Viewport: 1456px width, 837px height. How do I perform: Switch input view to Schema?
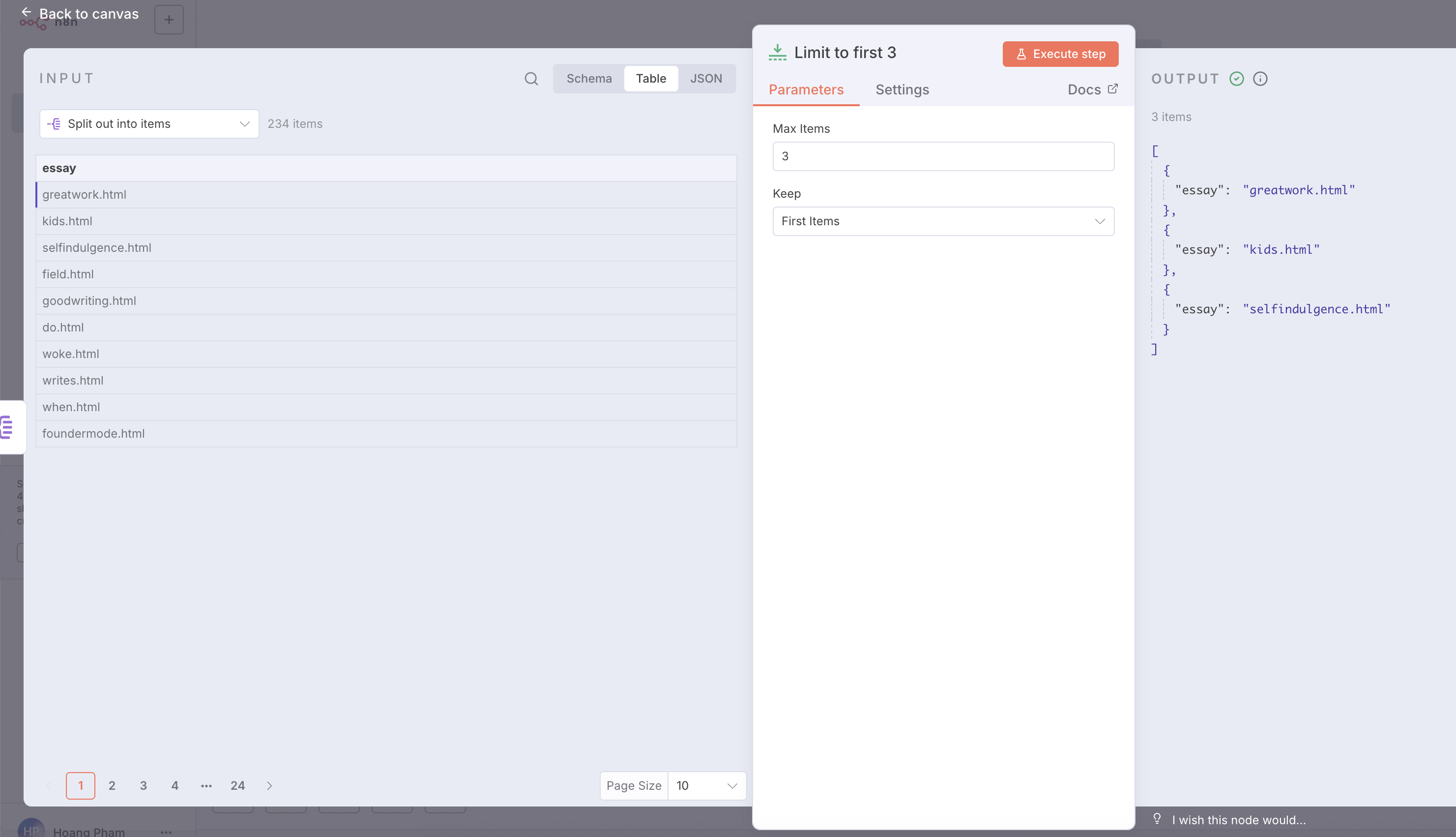pos(589,79)
